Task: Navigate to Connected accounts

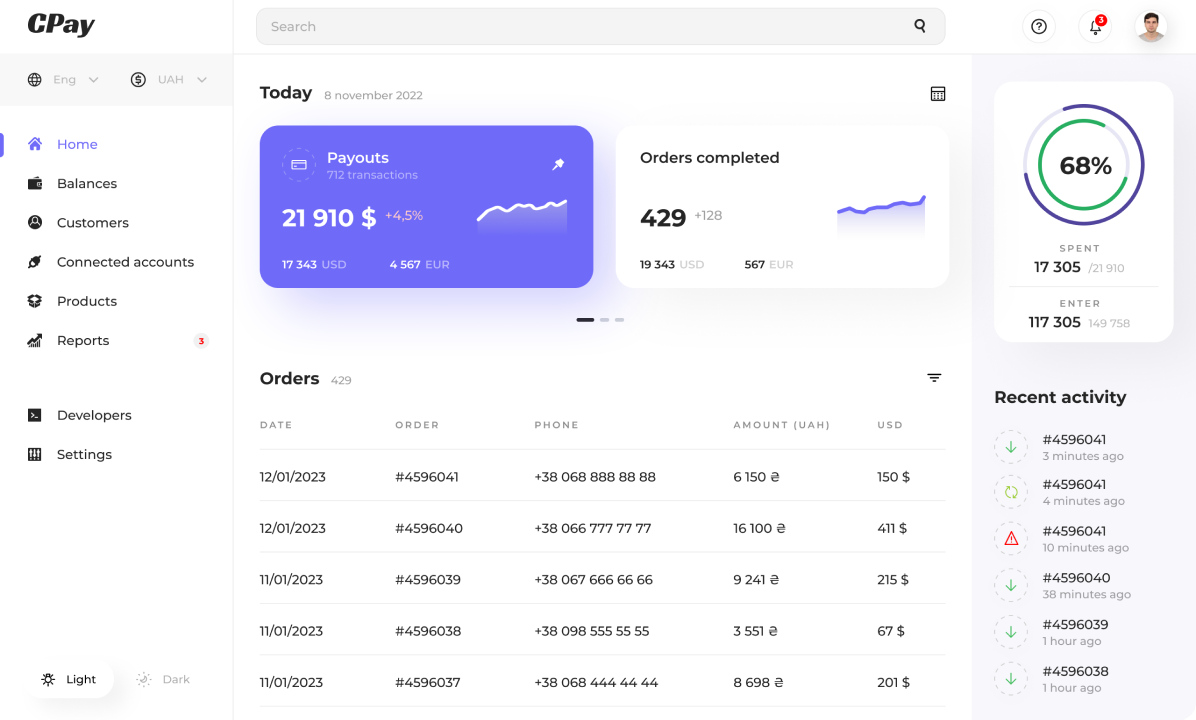Action: pyautogui.click(x=125, y=262)
